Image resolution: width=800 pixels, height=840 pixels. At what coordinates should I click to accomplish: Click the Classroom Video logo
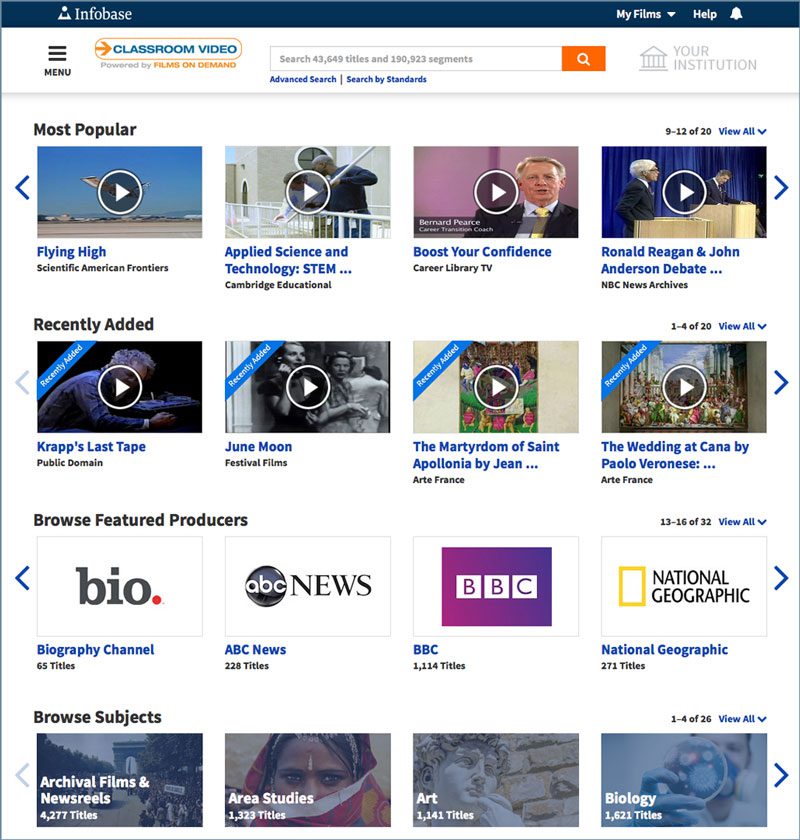[168, 54]
